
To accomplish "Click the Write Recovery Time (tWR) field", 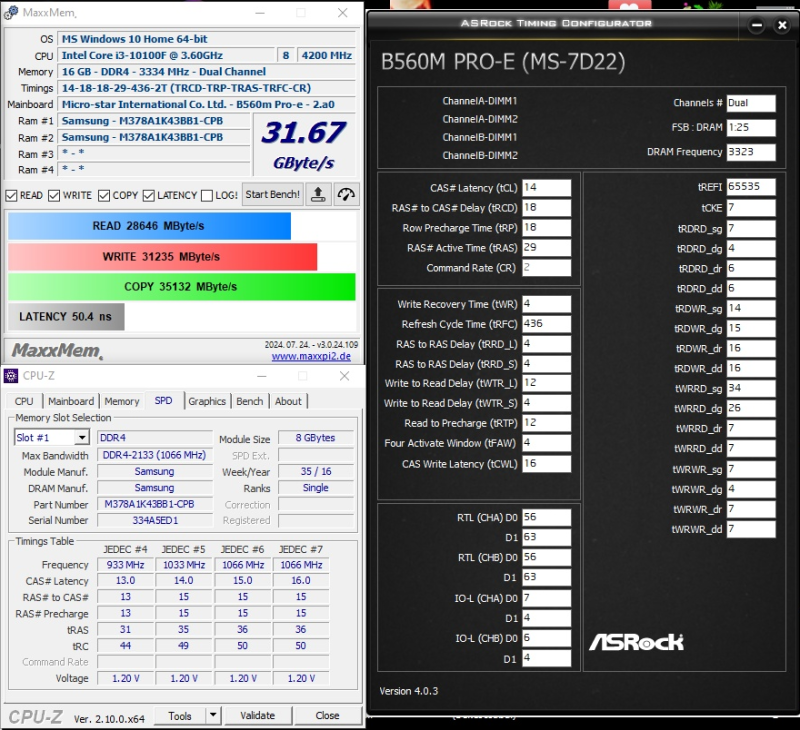I will coord(546,304).
